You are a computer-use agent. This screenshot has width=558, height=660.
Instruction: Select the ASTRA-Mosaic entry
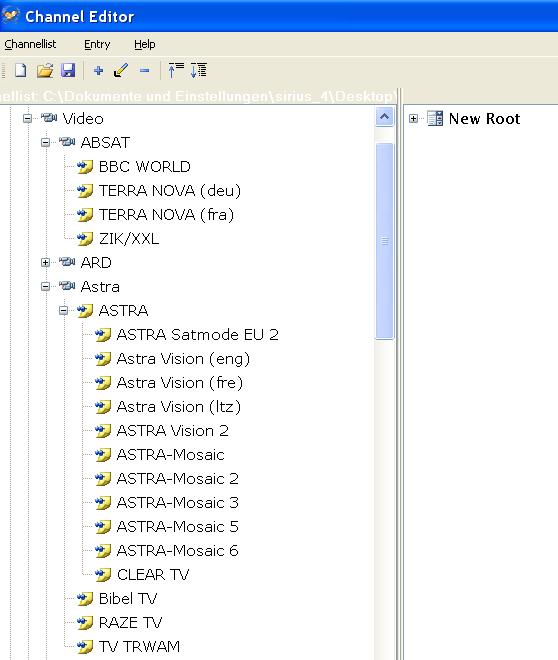pos(170,455)
